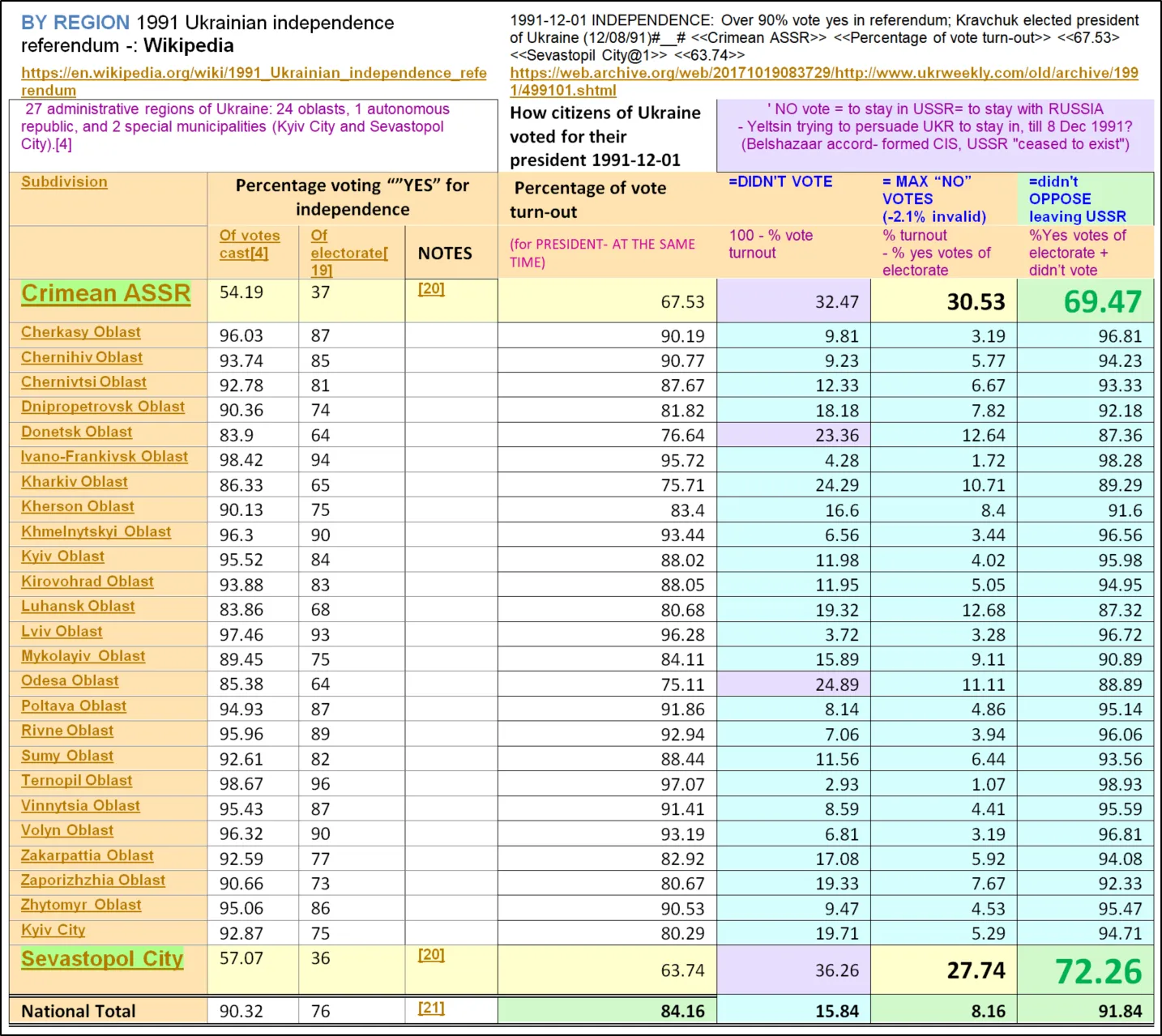Open the Kharkiv Oblast link

[x=75, y=482]
